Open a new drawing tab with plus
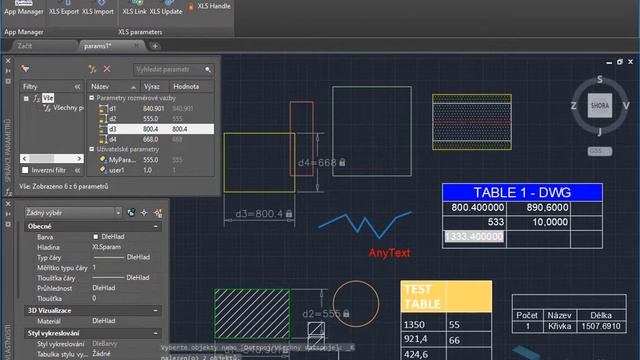Viewport: 640px width, 360px height. [155, 46]
